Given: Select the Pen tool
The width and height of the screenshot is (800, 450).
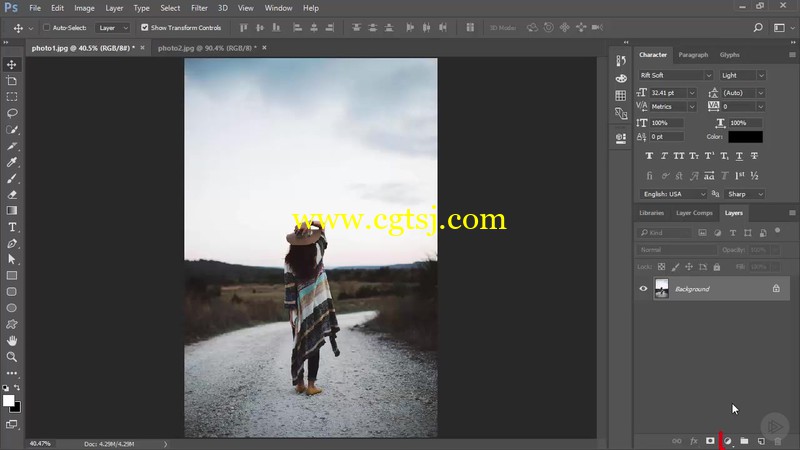Looking at the screenshot, I should 12,243.
